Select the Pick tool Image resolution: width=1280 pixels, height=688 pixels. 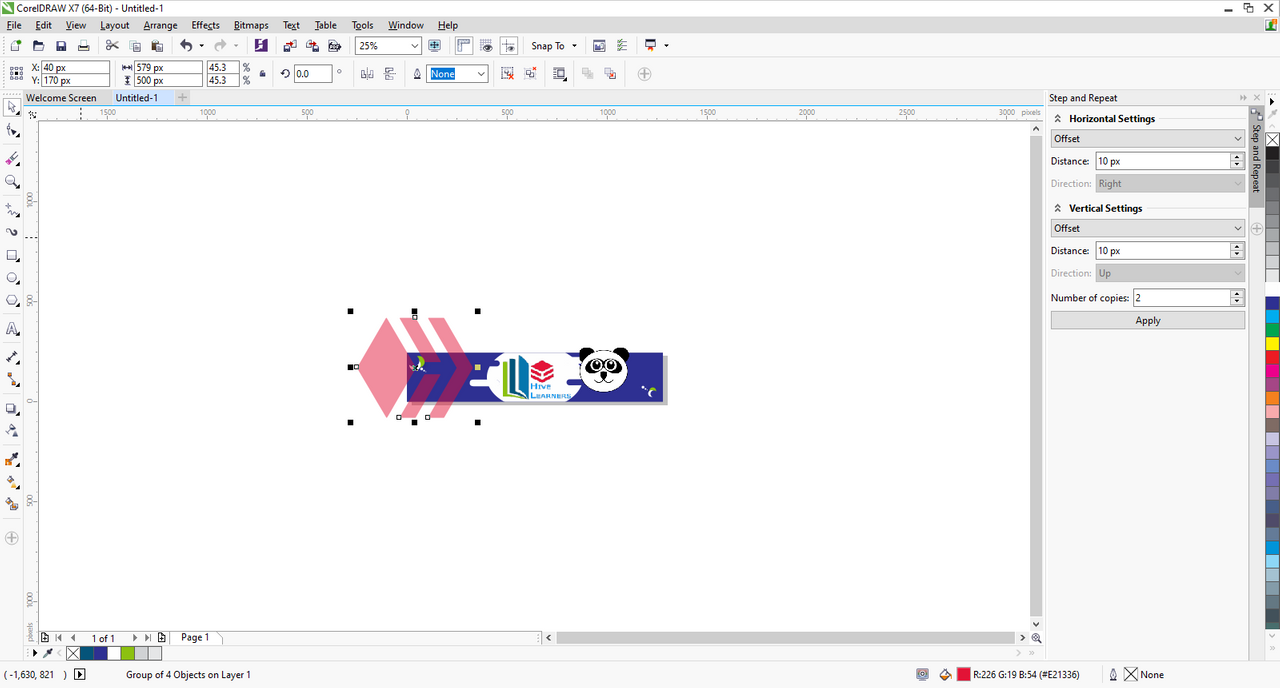tap(12, 107)
